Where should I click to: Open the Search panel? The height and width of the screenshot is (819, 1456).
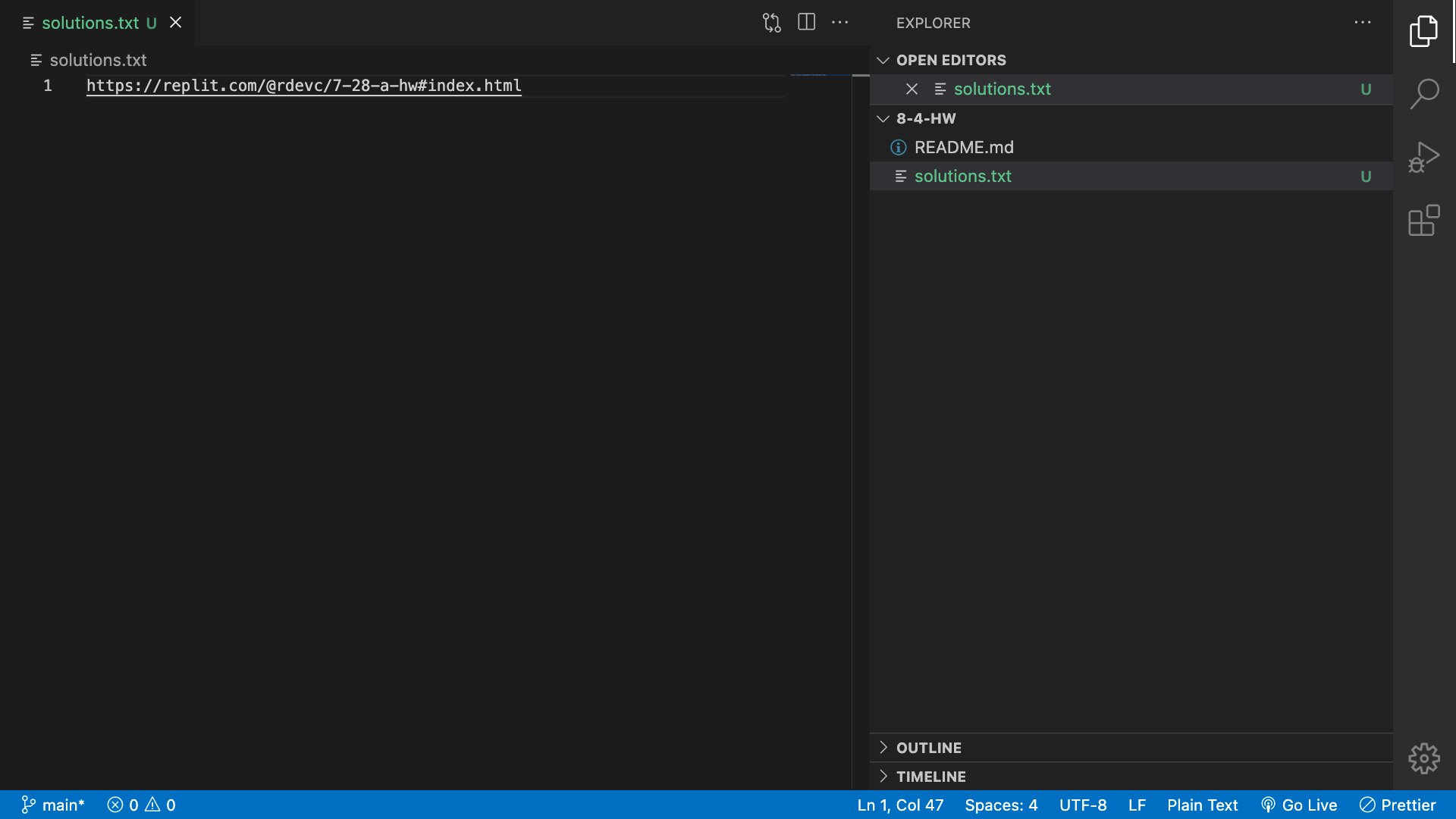click(x=1424, y=93)
